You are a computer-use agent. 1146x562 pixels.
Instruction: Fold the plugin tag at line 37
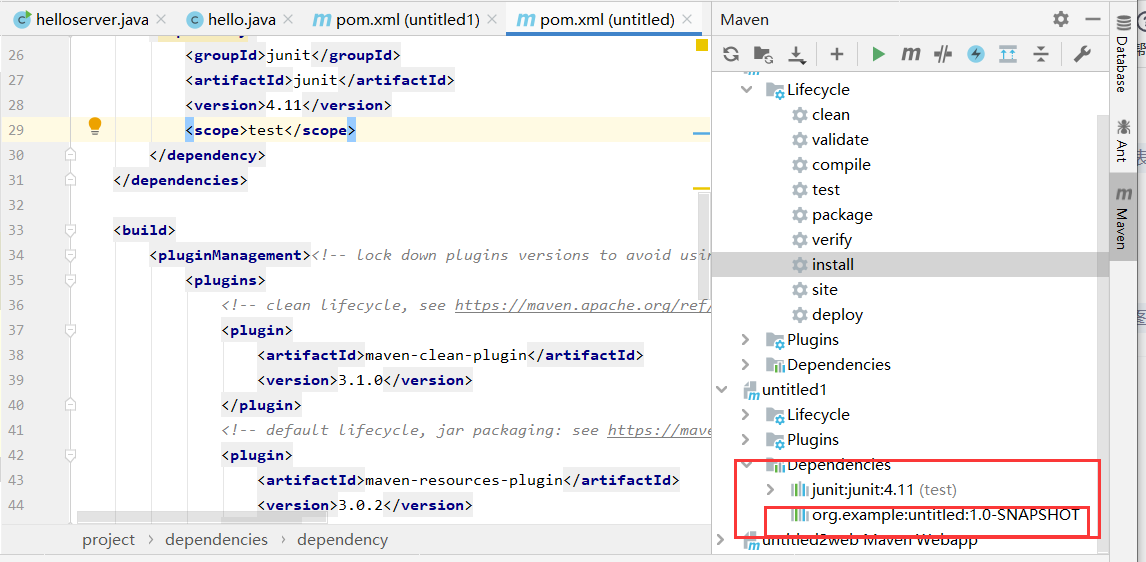(70, 330)
